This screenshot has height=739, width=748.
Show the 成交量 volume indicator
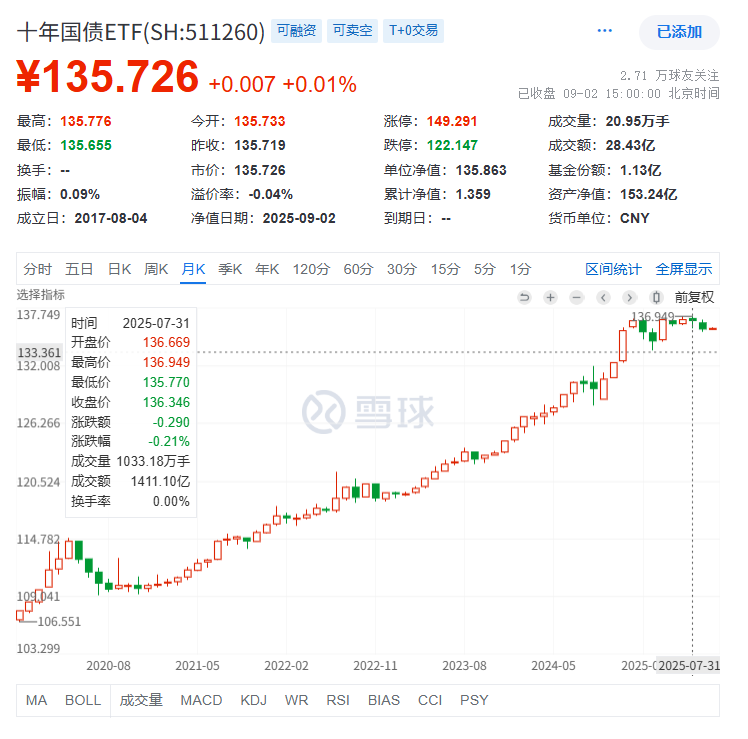[x=141, y=700]
